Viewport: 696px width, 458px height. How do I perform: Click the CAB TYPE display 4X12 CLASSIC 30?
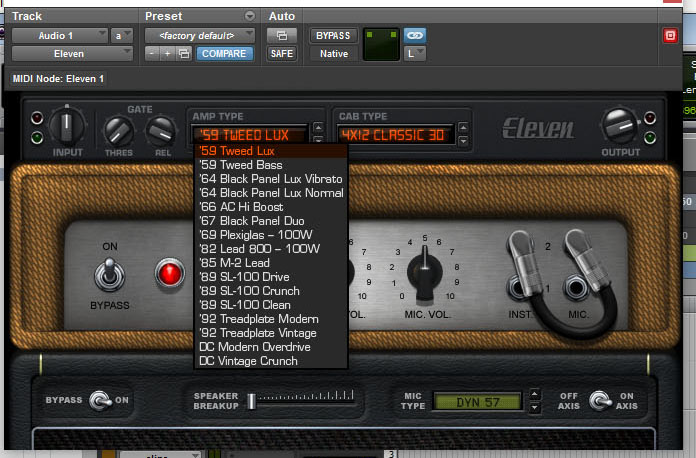coord(395,135)
